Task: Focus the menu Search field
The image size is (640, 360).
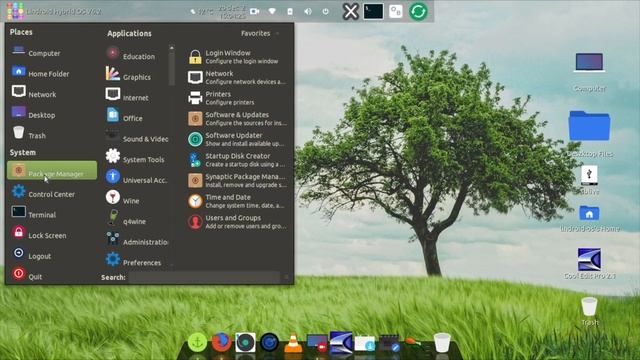Action: coord(204,277)
